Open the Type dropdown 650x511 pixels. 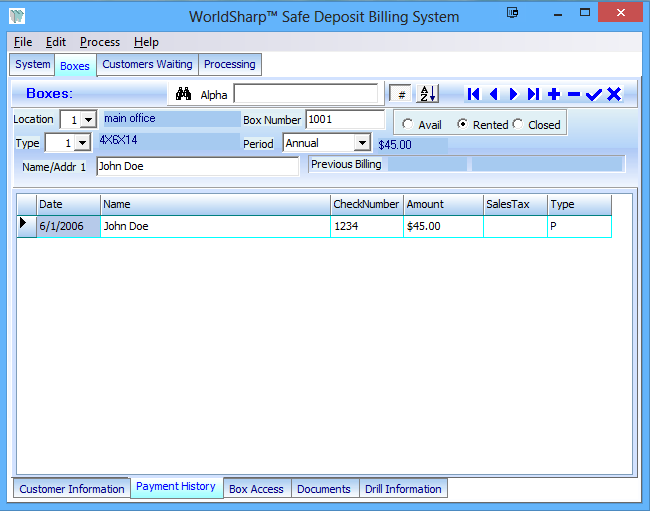coord(83,144)
